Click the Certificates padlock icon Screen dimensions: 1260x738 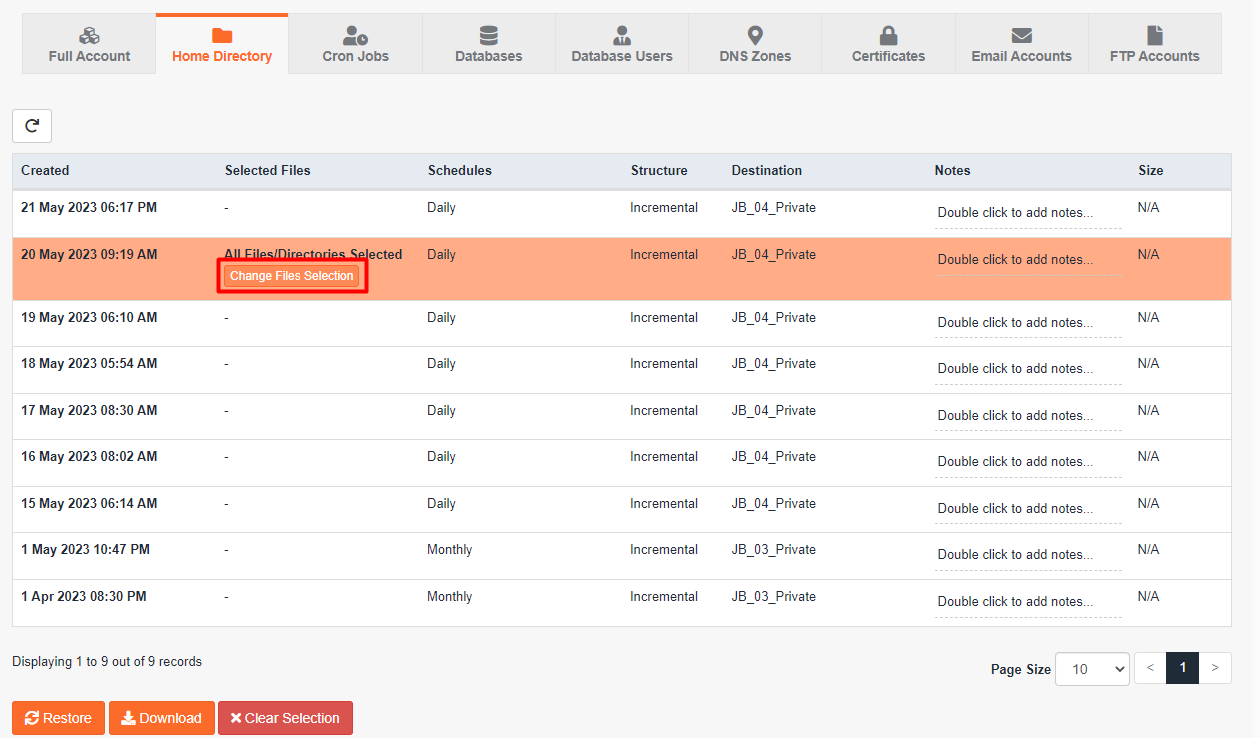point(888,36)
